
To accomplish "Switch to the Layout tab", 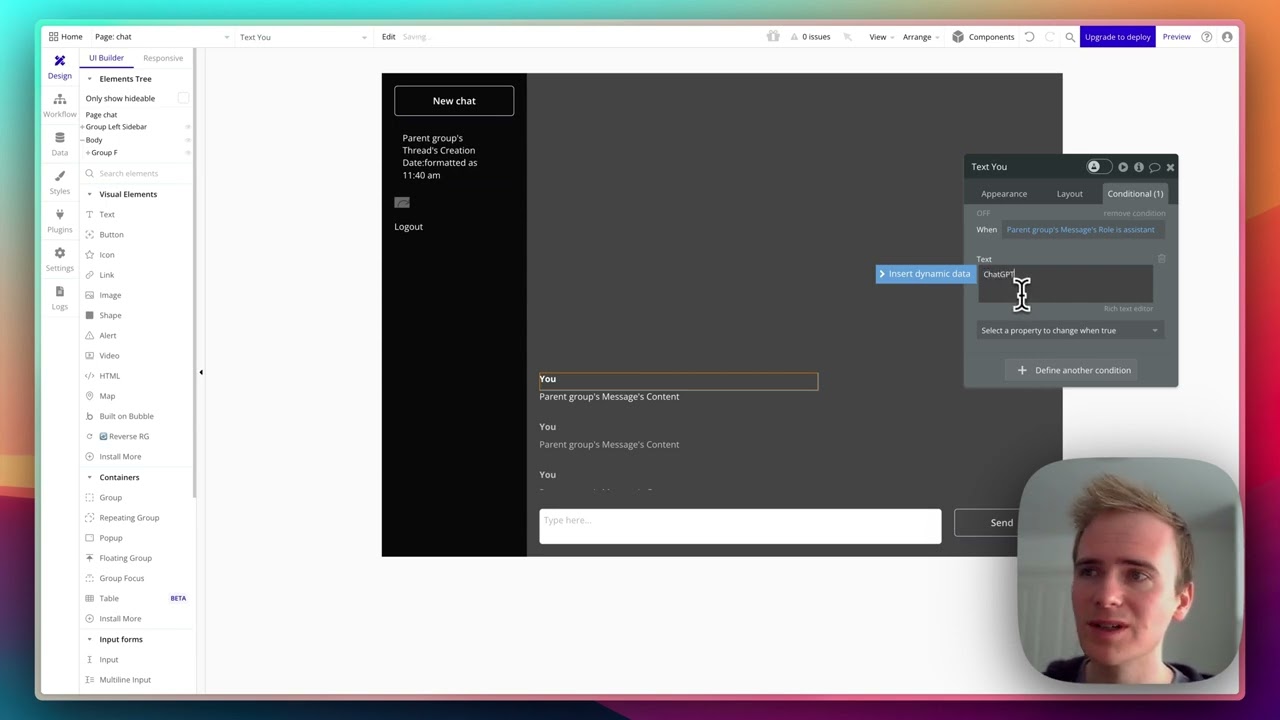I will click(x=1069, y=194).
